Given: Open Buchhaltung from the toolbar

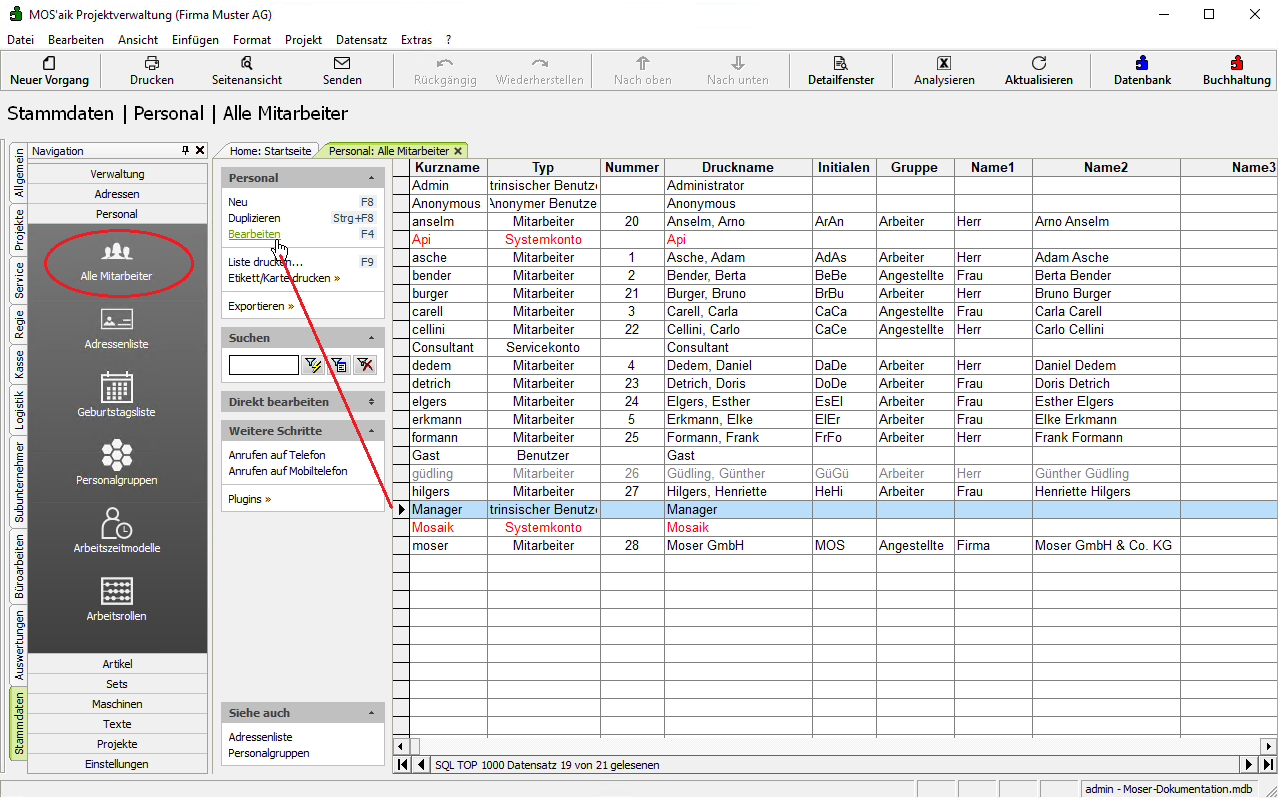Looking at the screenshot, I should pos(1236,63).
